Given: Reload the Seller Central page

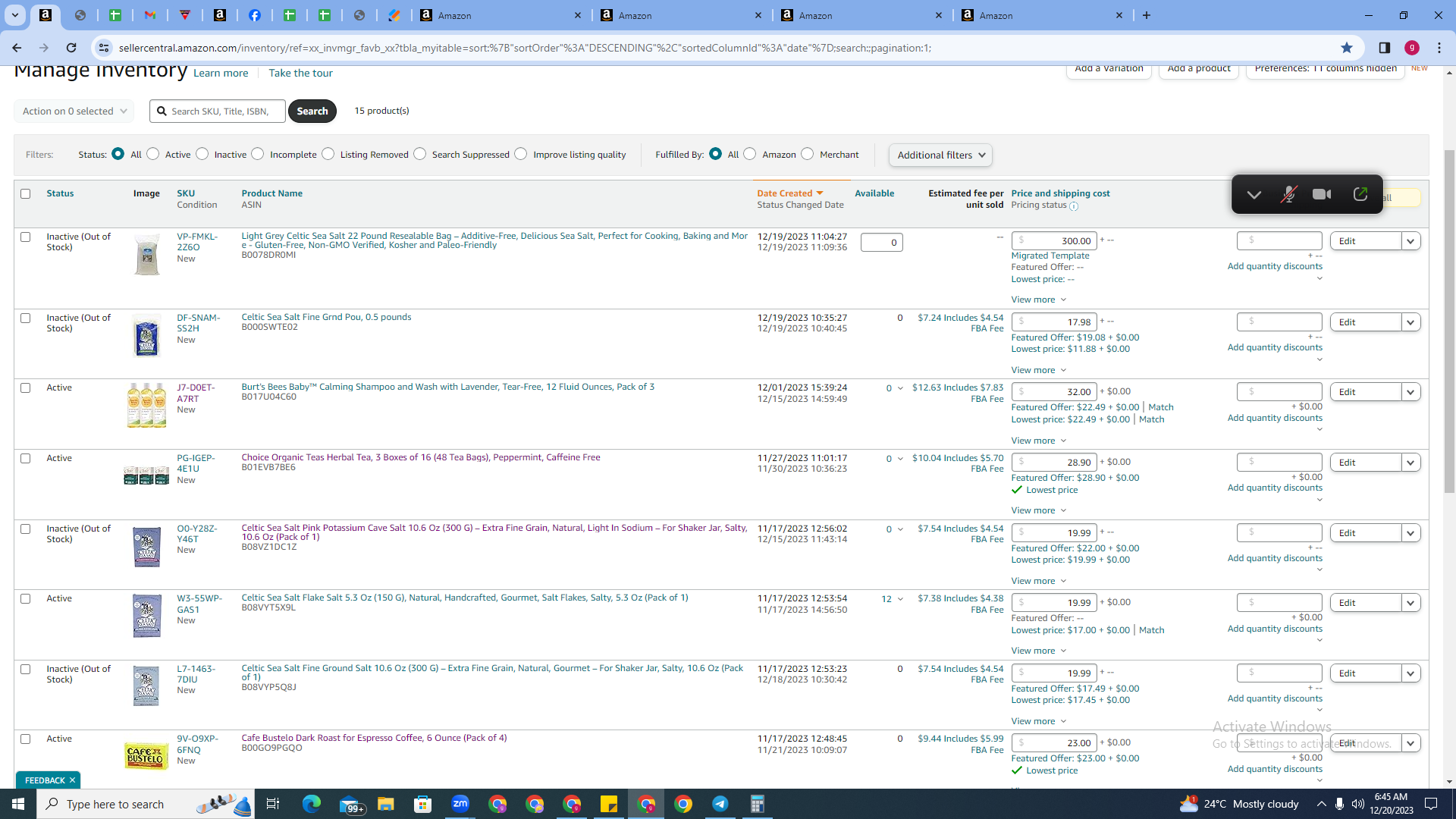Looking at the screenshot, I should click(x=71, y=48).
